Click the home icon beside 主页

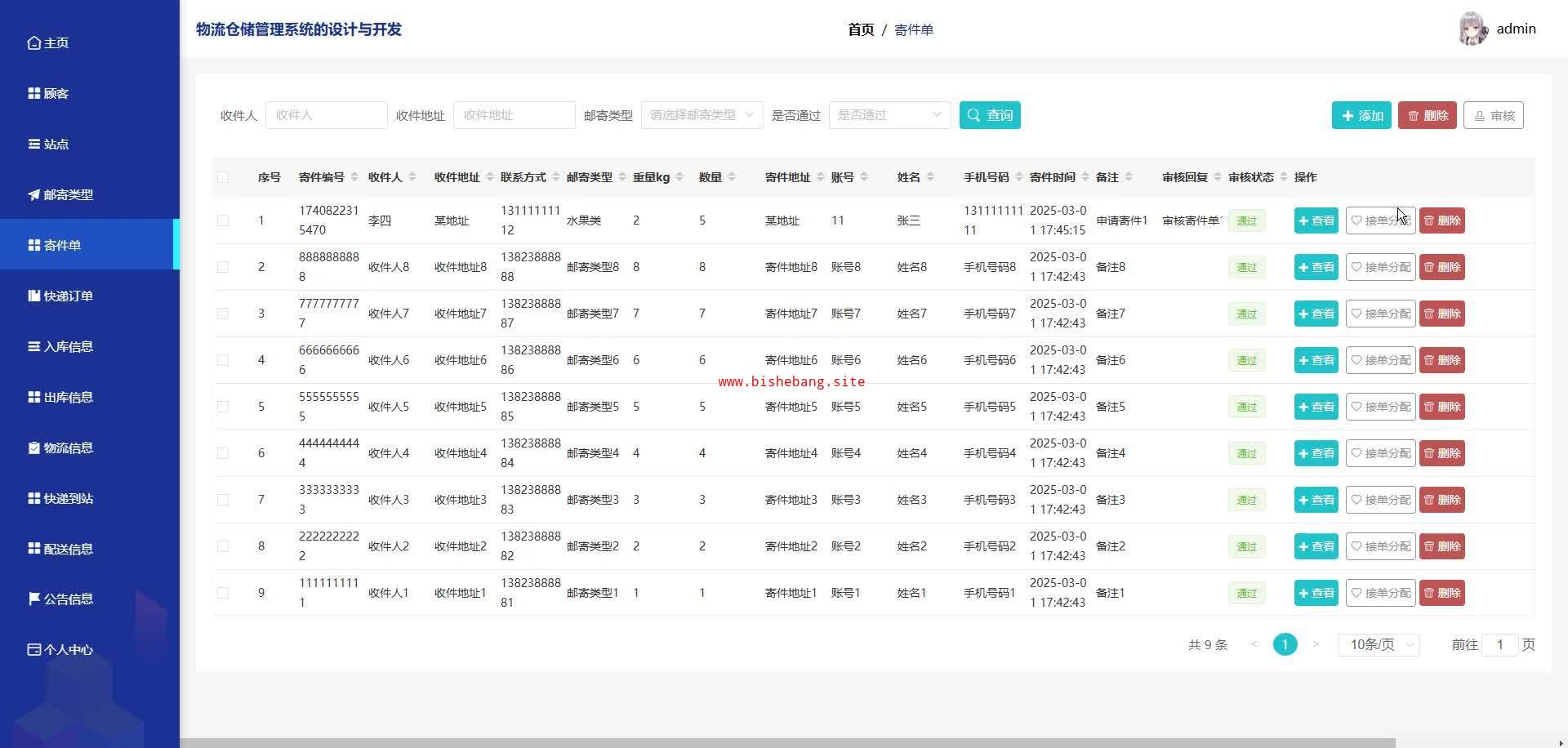[33, 43]
